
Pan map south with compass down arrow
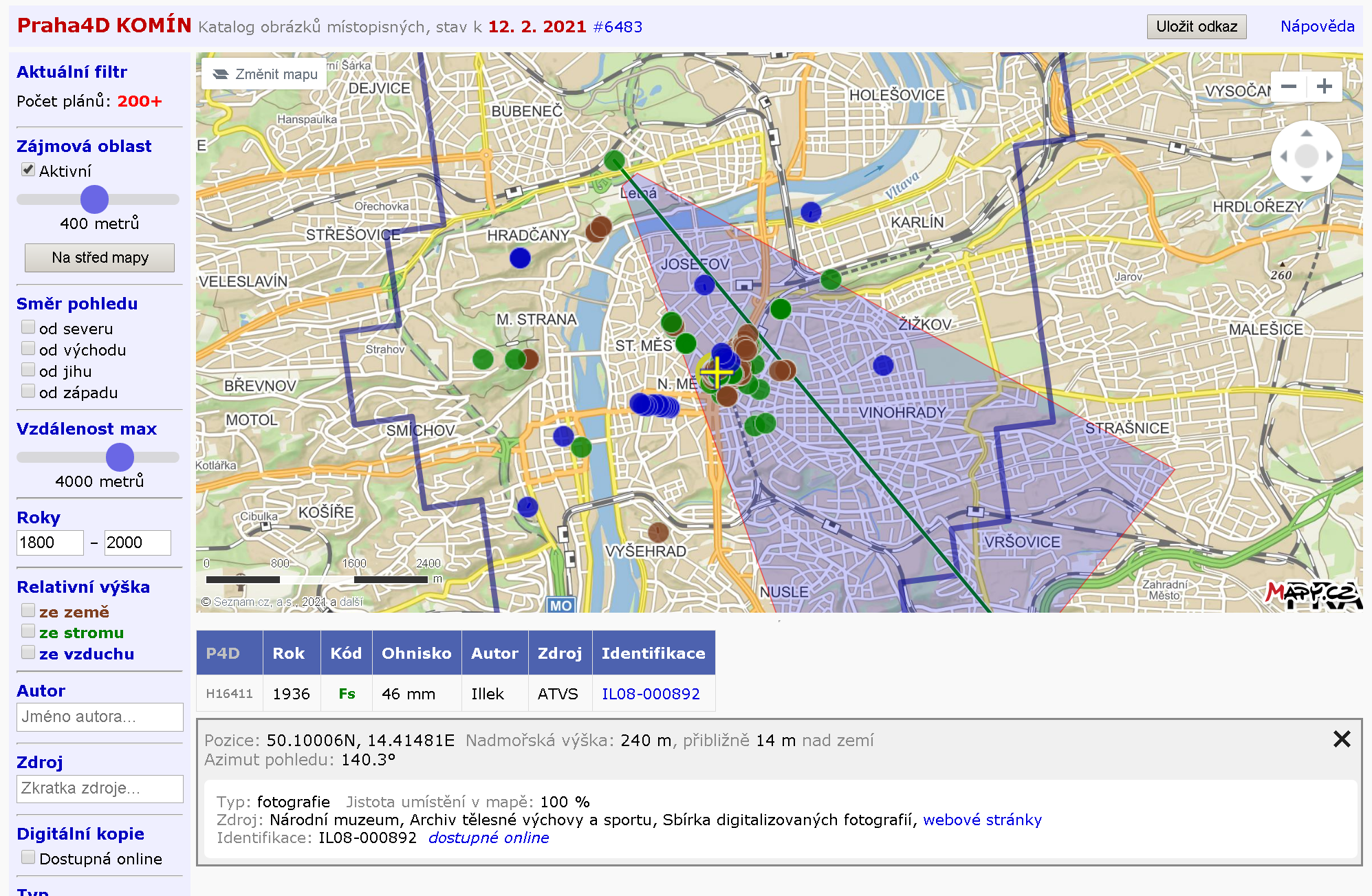1307,179
